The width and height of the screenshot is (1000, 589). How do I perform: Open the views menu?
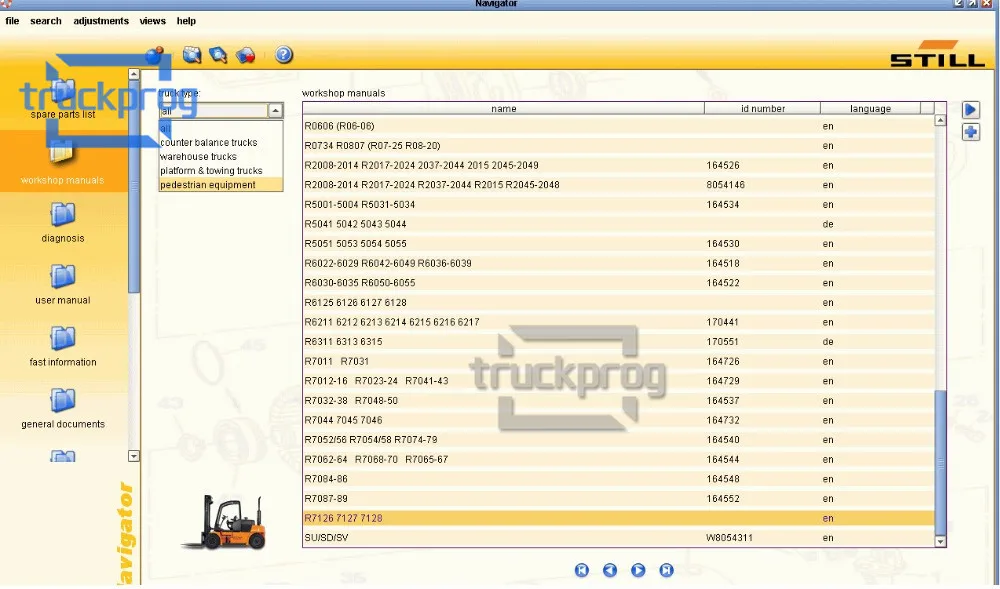[152, 21]
